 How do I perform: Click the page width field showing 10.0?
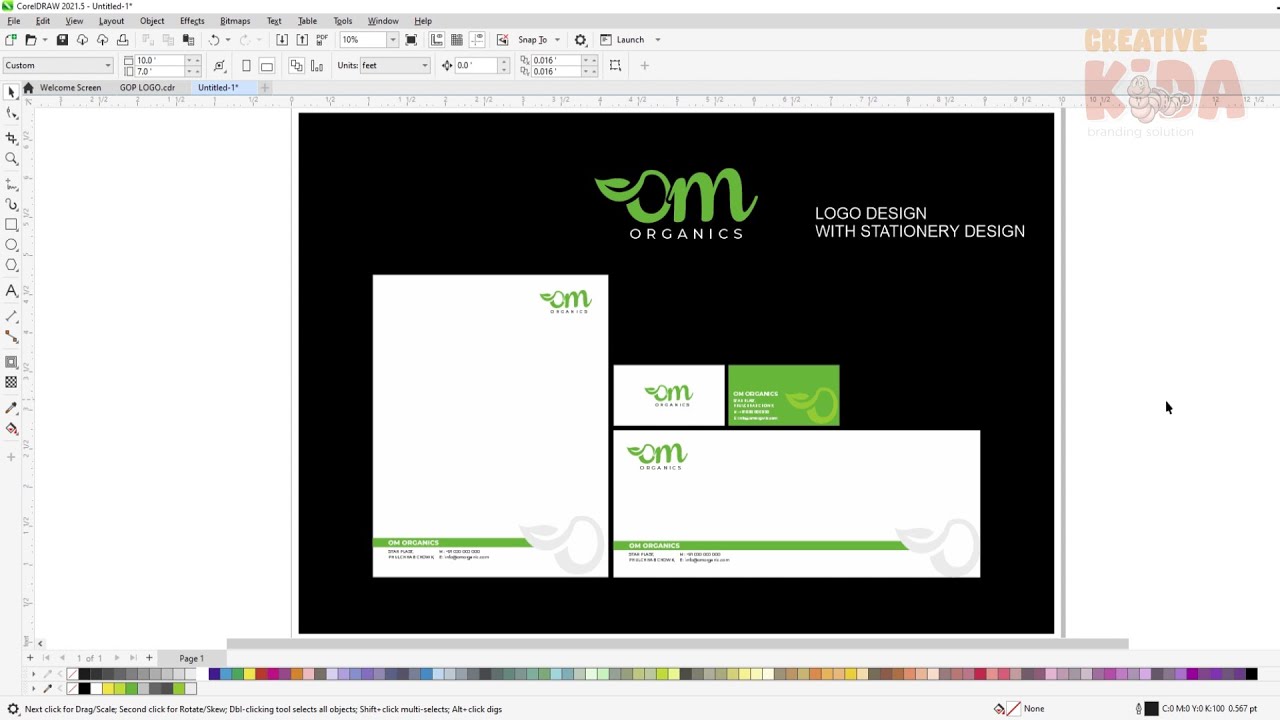click(159, 60)
